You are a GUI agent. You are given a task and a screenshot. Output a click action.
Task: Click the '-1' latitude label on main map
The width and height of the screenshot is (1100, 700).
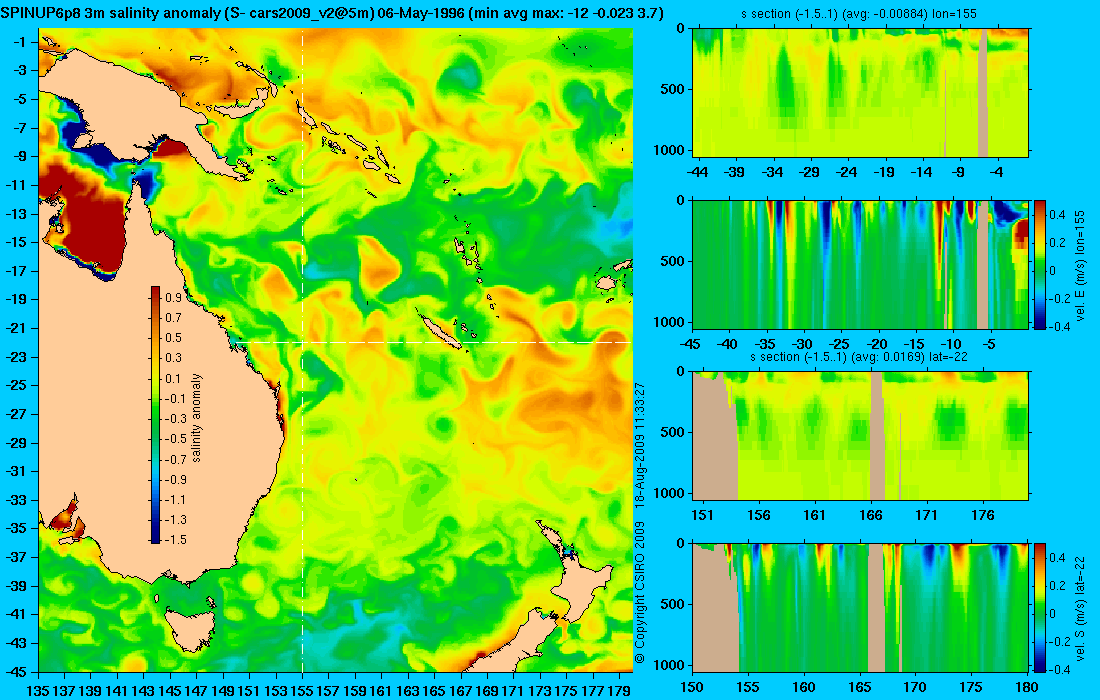coord(20,42)
